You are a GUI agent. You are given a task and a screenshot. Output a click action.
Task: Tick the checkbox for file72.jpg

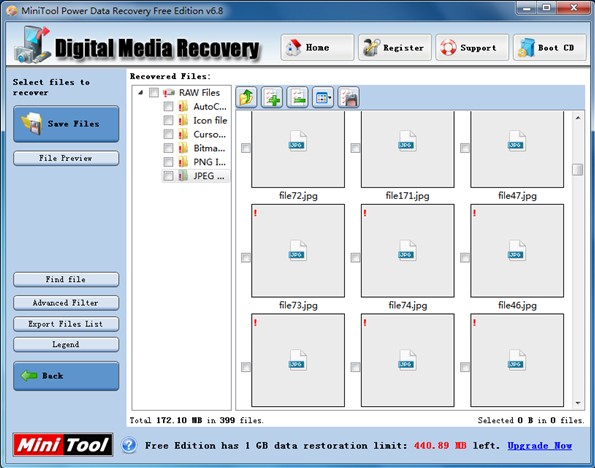(246, 148)
